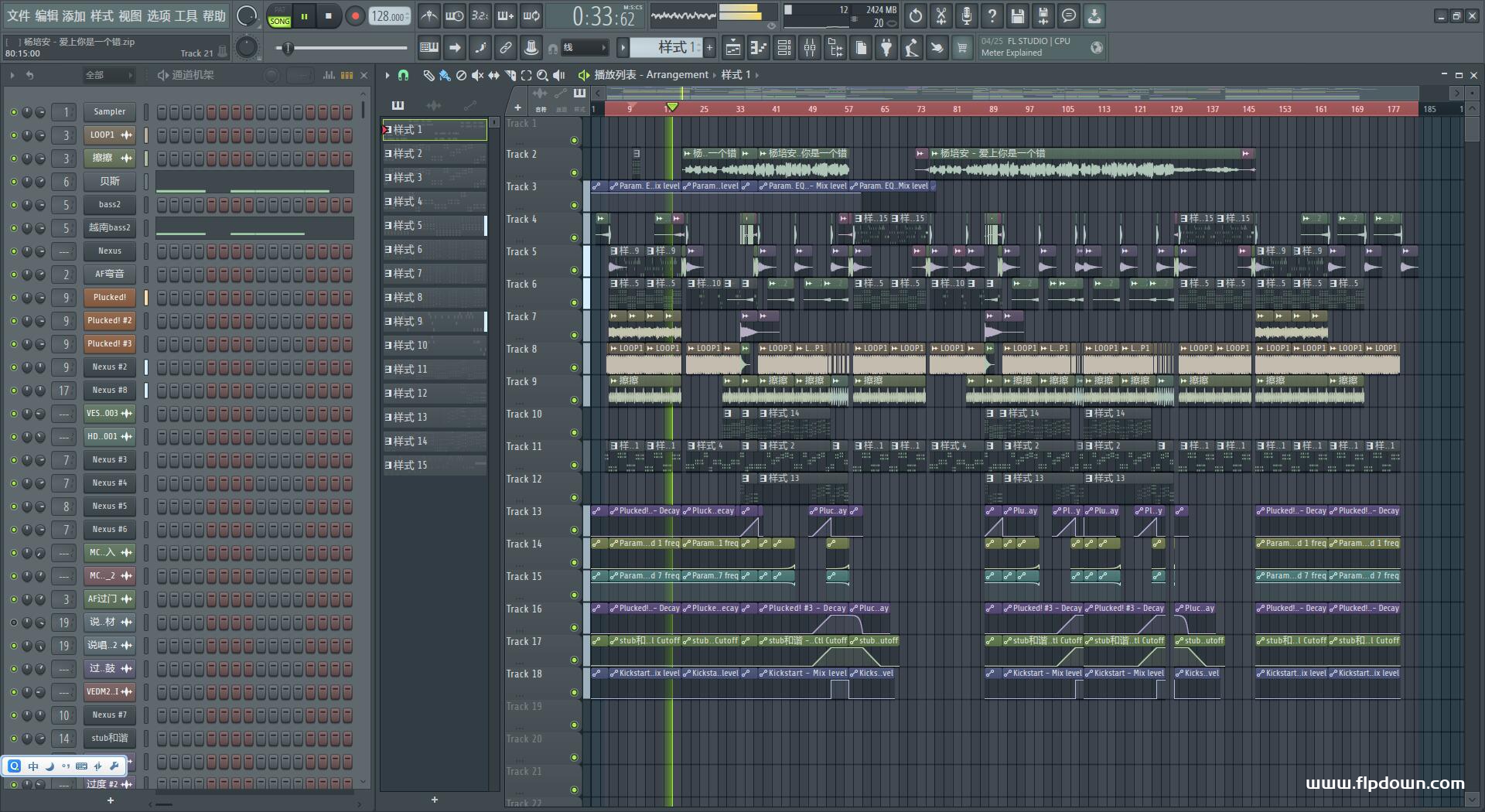Open the 添加 menu
The height and width of the screenshot is (812, 1485).
74,15
